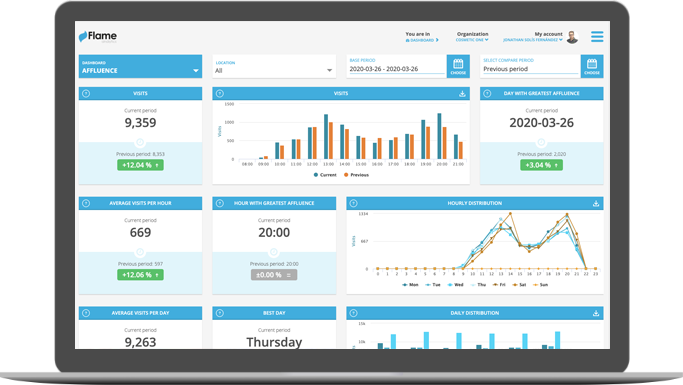
Task: Toggle Tue series in hourly legend
Action: pyautogui.click(x=433, y=284)
